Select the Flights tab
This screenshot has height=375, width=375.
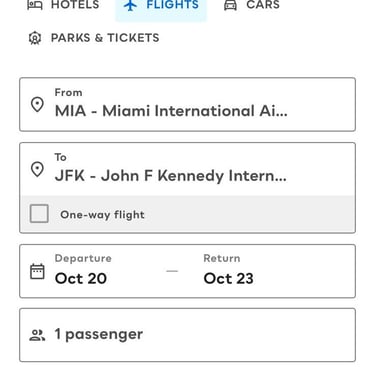[x=161, y=7]
